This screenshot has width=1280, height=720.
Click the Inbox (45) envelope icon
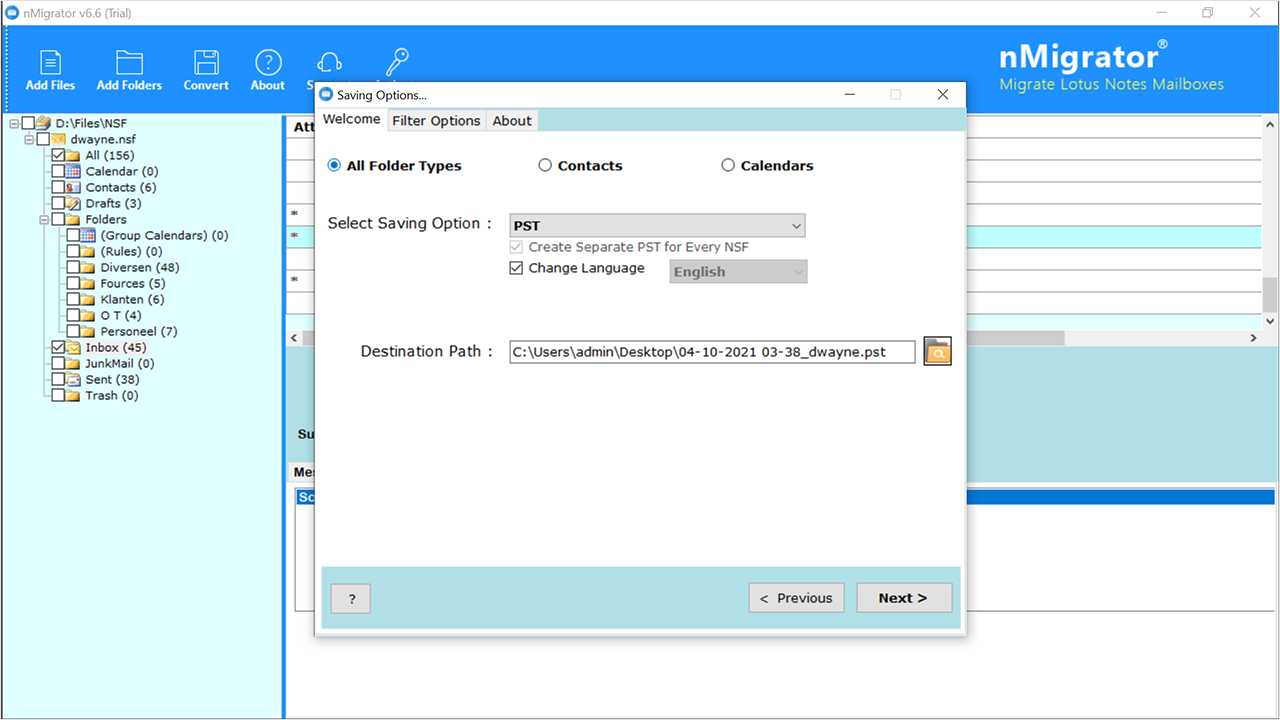coord(74,347)
